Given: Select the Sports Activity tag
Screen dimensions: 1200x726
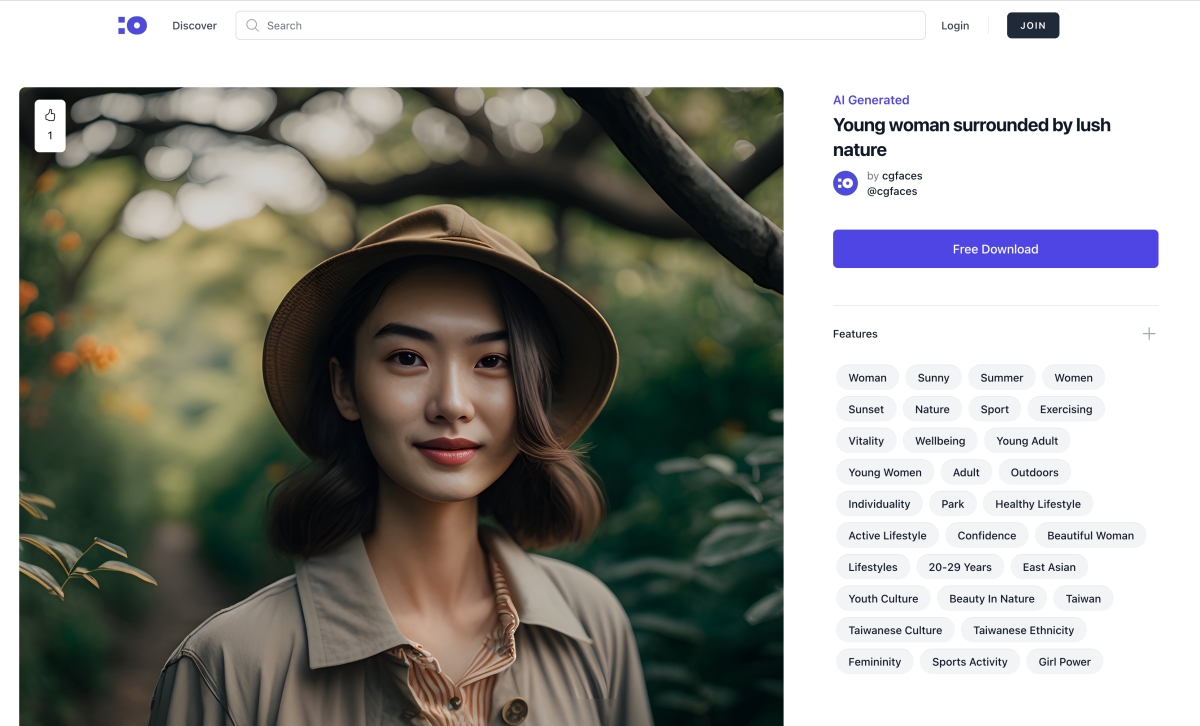Looking at the screenshot, I should 970,661.
